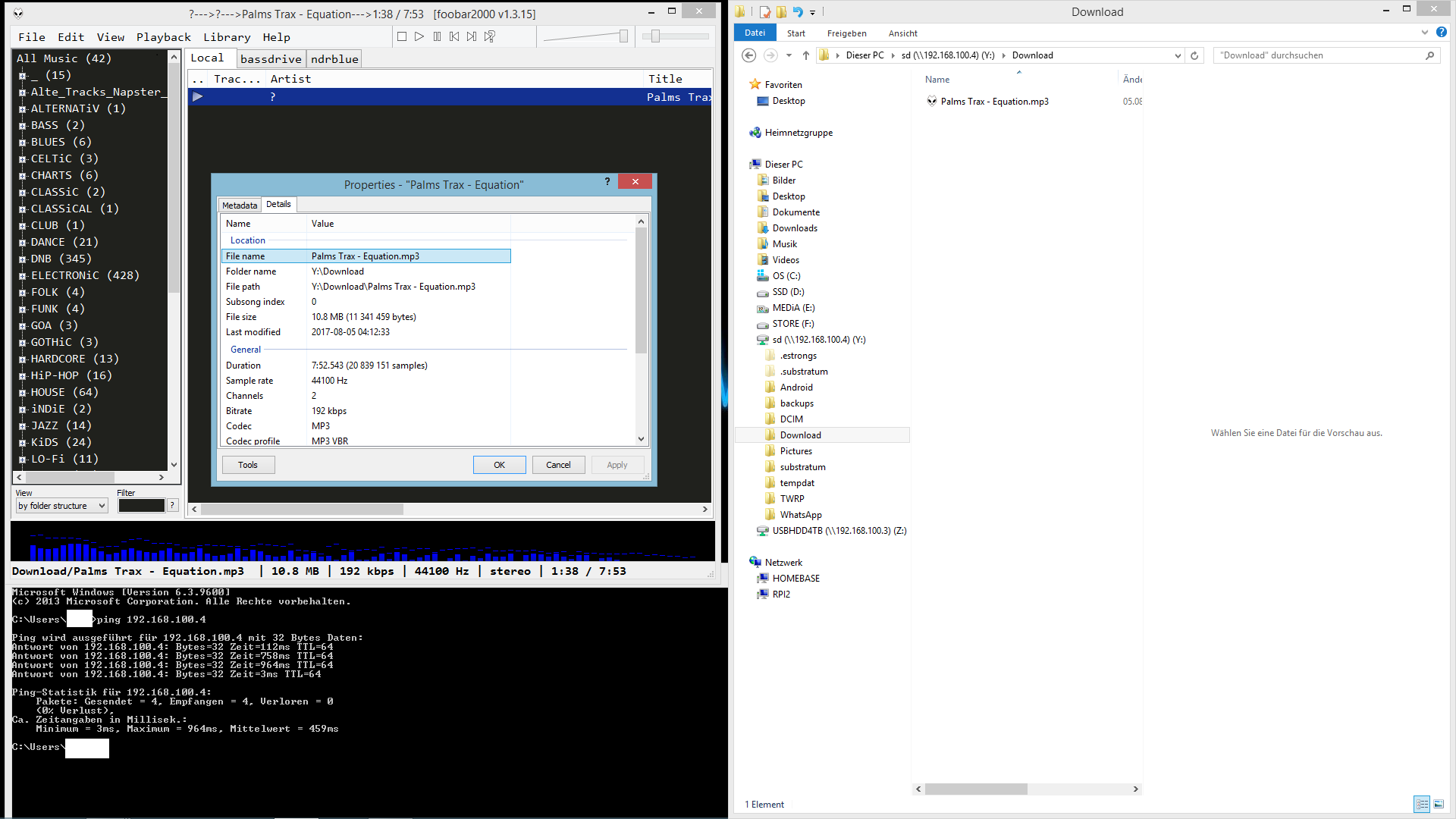Open the Explorer address bar history dropdown
The height and width of the screenshot is (819, 1456).
[x=1178, y=55]
